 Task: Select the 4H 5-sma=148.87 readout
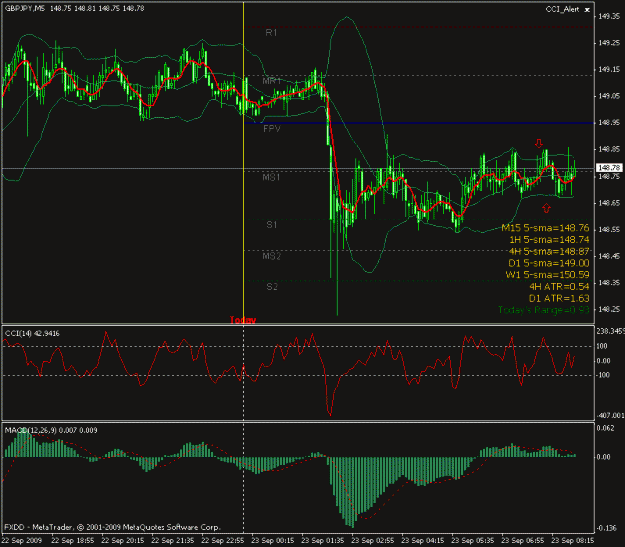(549, 252)
